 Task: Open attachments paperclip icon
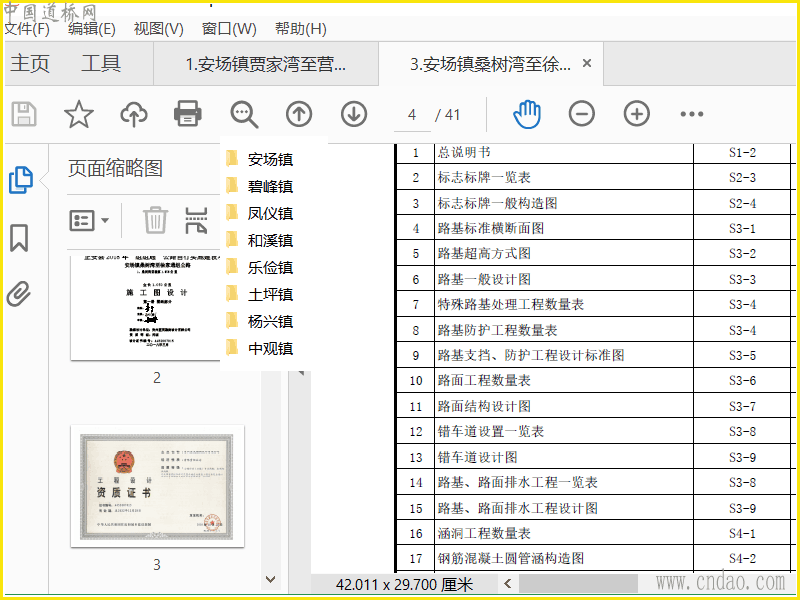[19, 294]
